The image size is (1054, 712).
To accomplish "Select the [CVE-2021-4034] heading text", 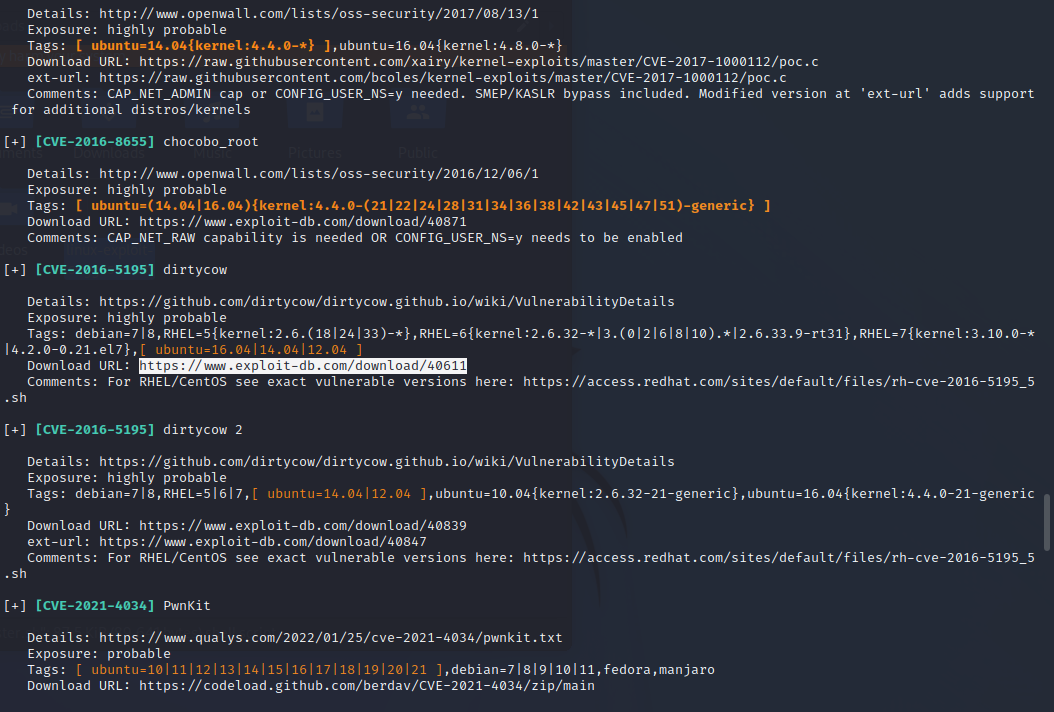I will click(x=95, y=606).
